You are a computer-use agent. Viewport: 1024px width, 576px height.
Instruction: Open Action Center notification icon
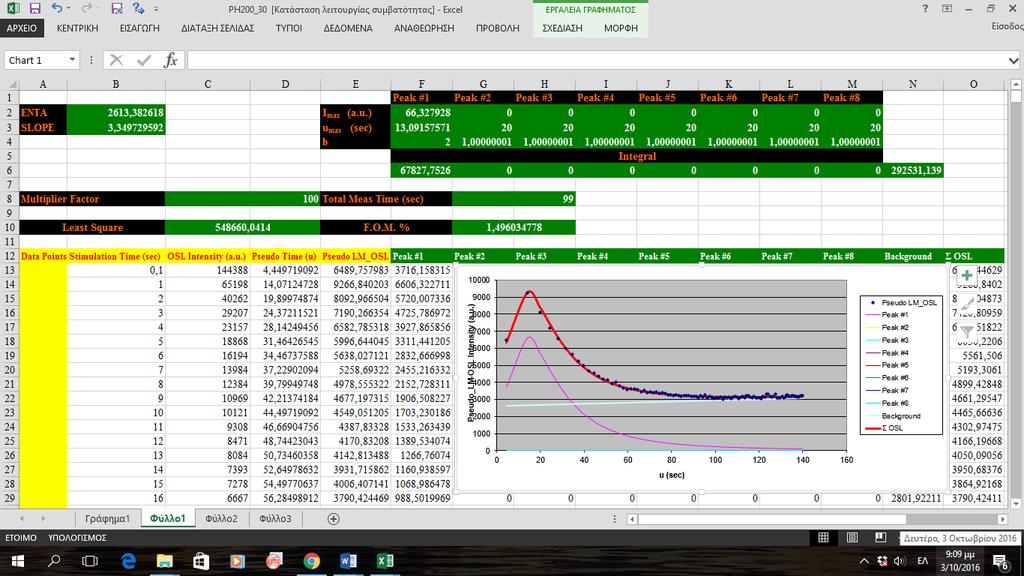[x=1000, y=561]
